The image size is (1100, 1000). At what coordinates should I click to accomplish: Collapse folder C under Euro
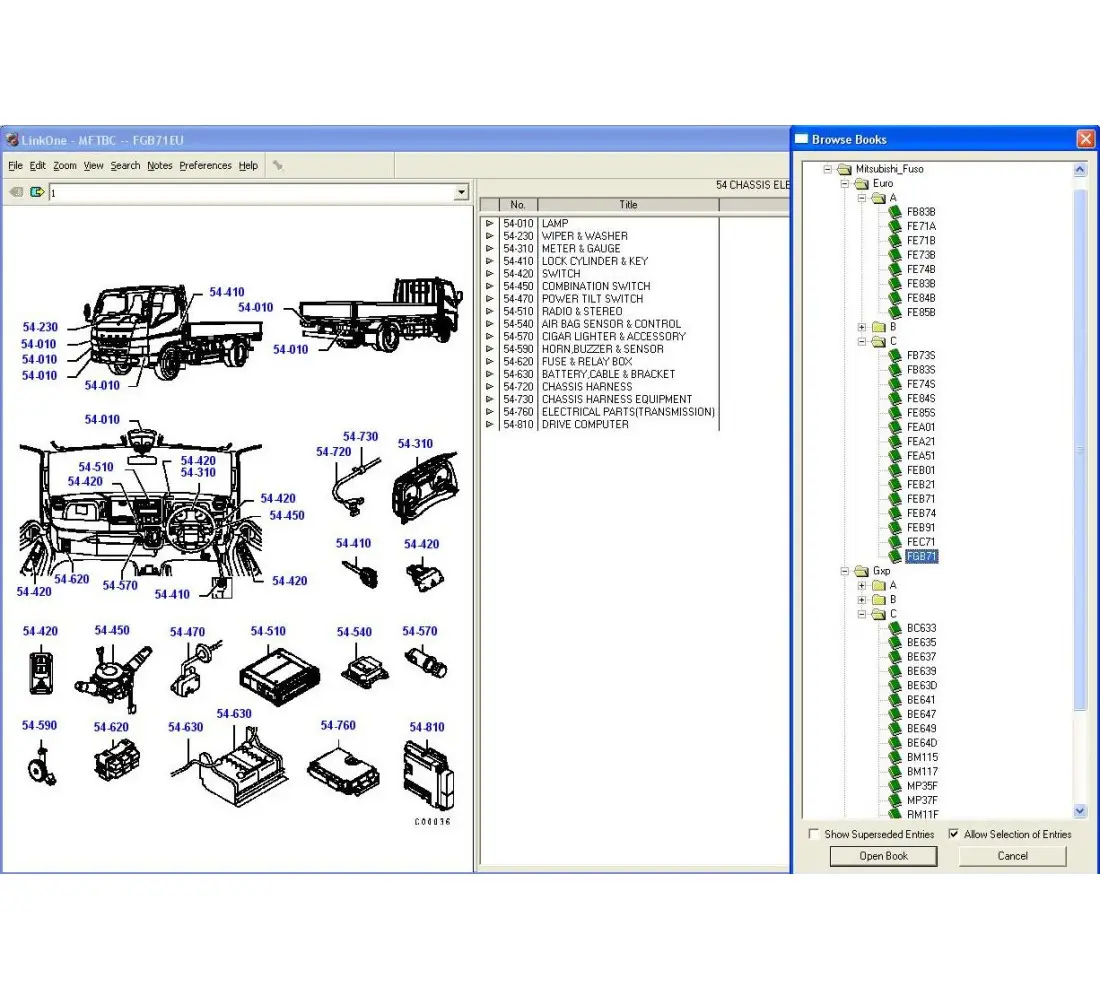[x=861, y=341]
